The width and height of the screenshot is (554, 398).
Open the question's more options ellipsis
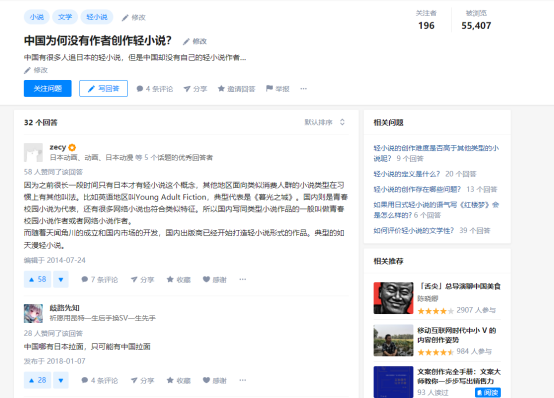[303, 89]
